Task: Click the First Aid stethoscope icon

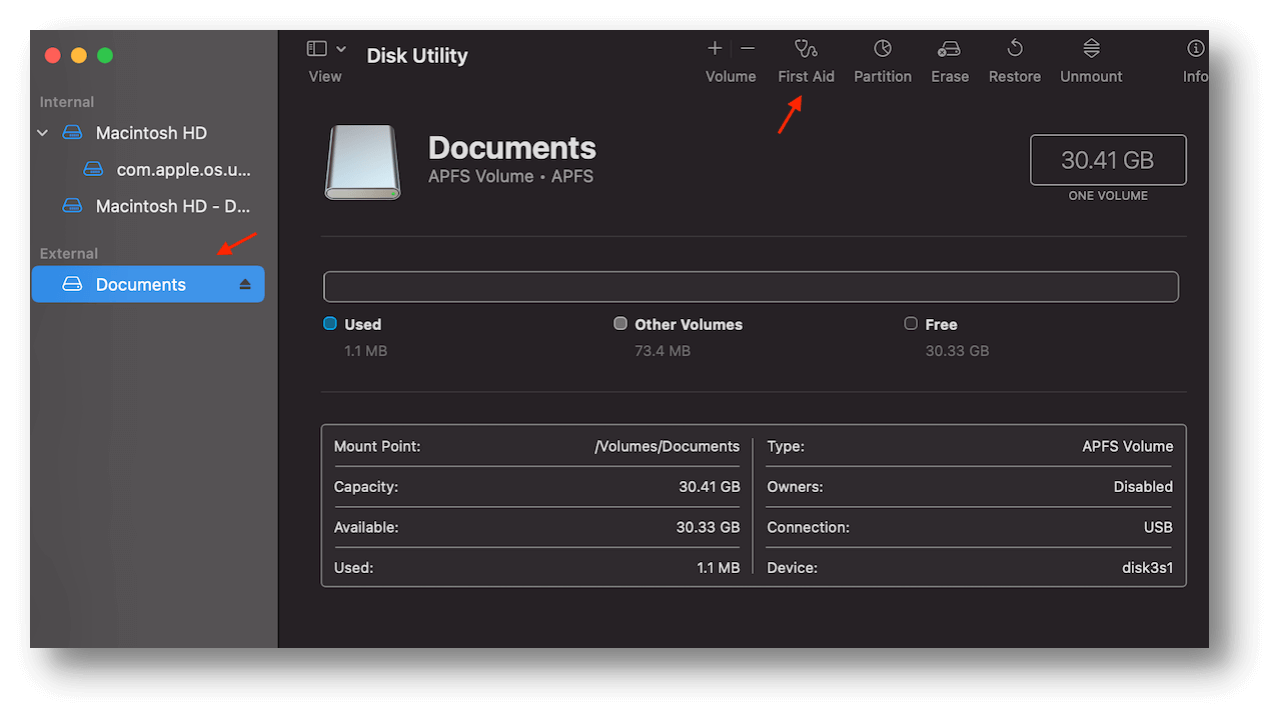Action: (x=805, y=49)
